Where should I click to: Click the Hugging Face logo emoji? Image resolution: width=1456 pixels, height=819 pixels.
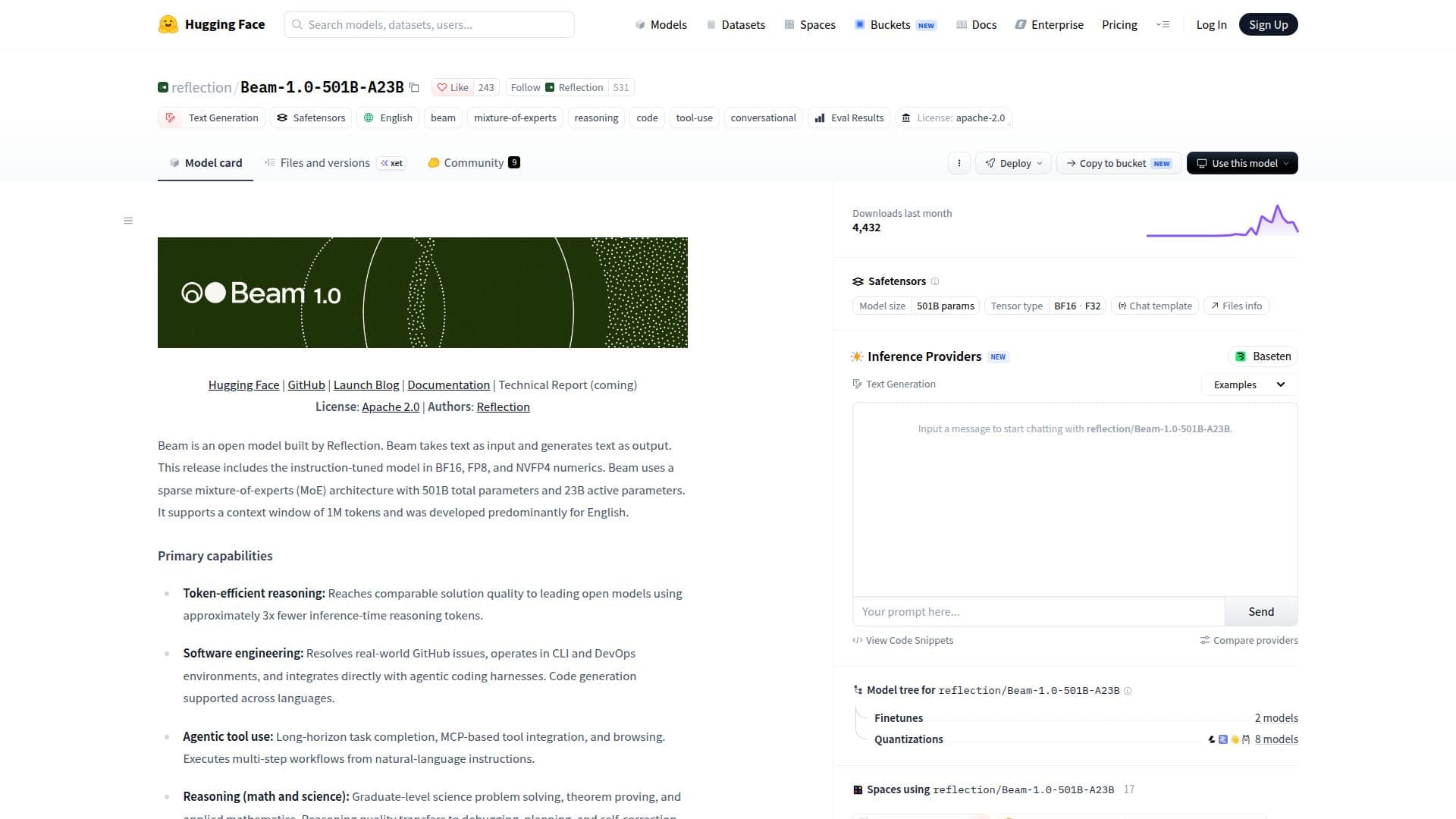coord(168,24)
